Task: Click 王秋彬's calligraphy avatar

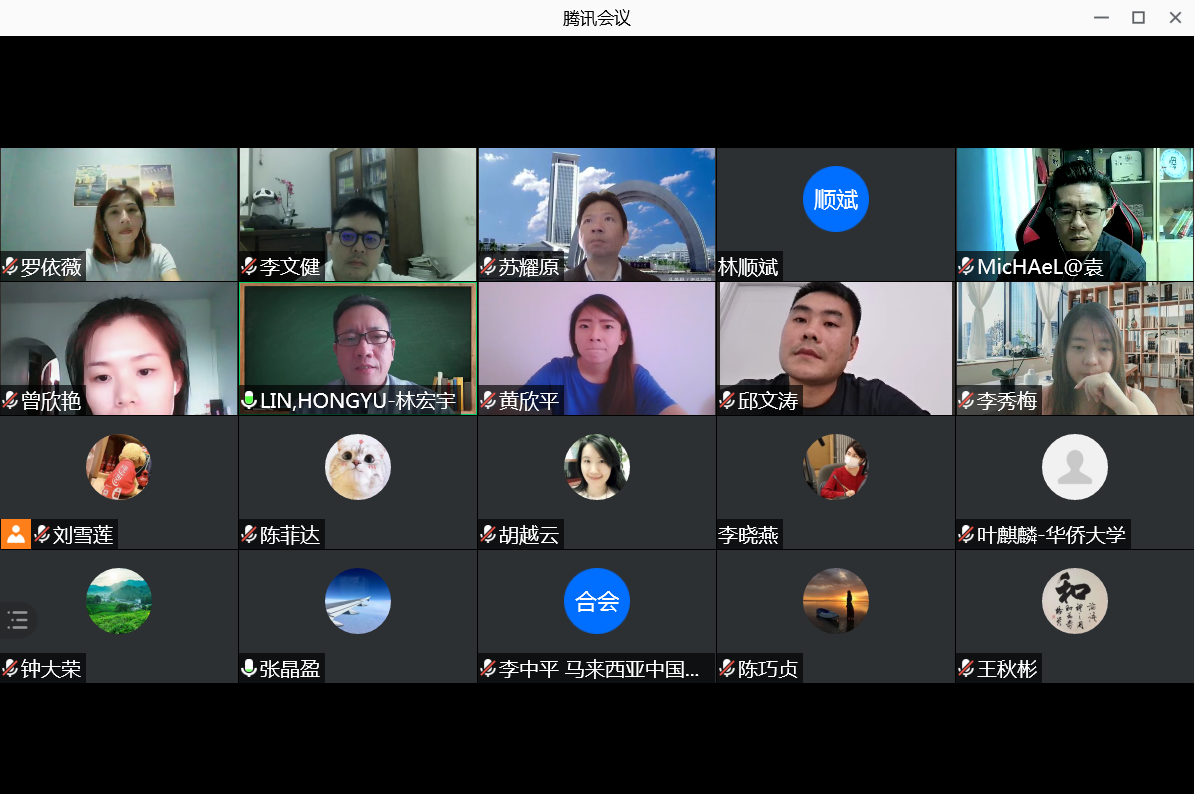Action: point(1075,600)
